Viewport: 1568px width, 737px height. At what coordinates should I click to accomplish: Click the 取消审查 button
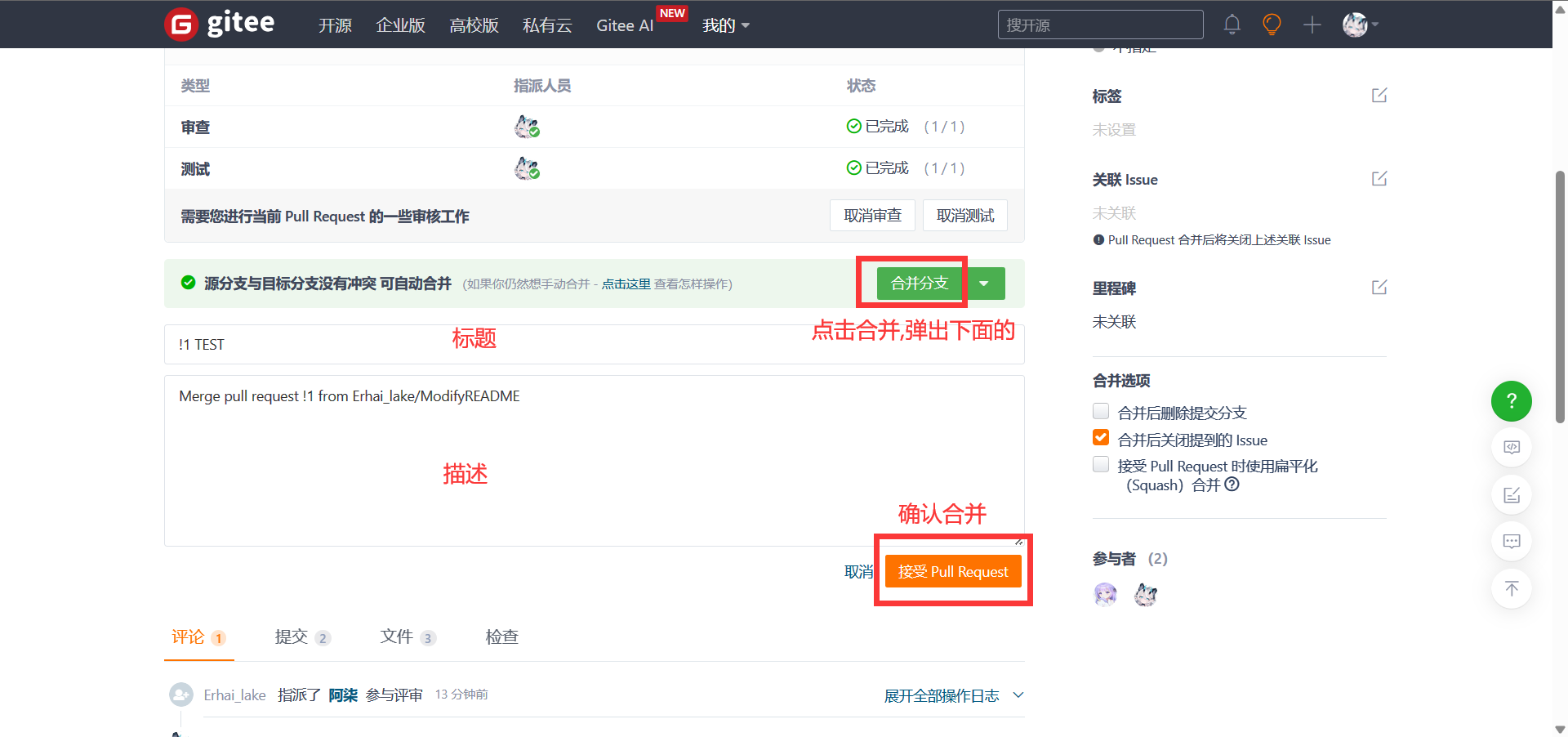872,216
